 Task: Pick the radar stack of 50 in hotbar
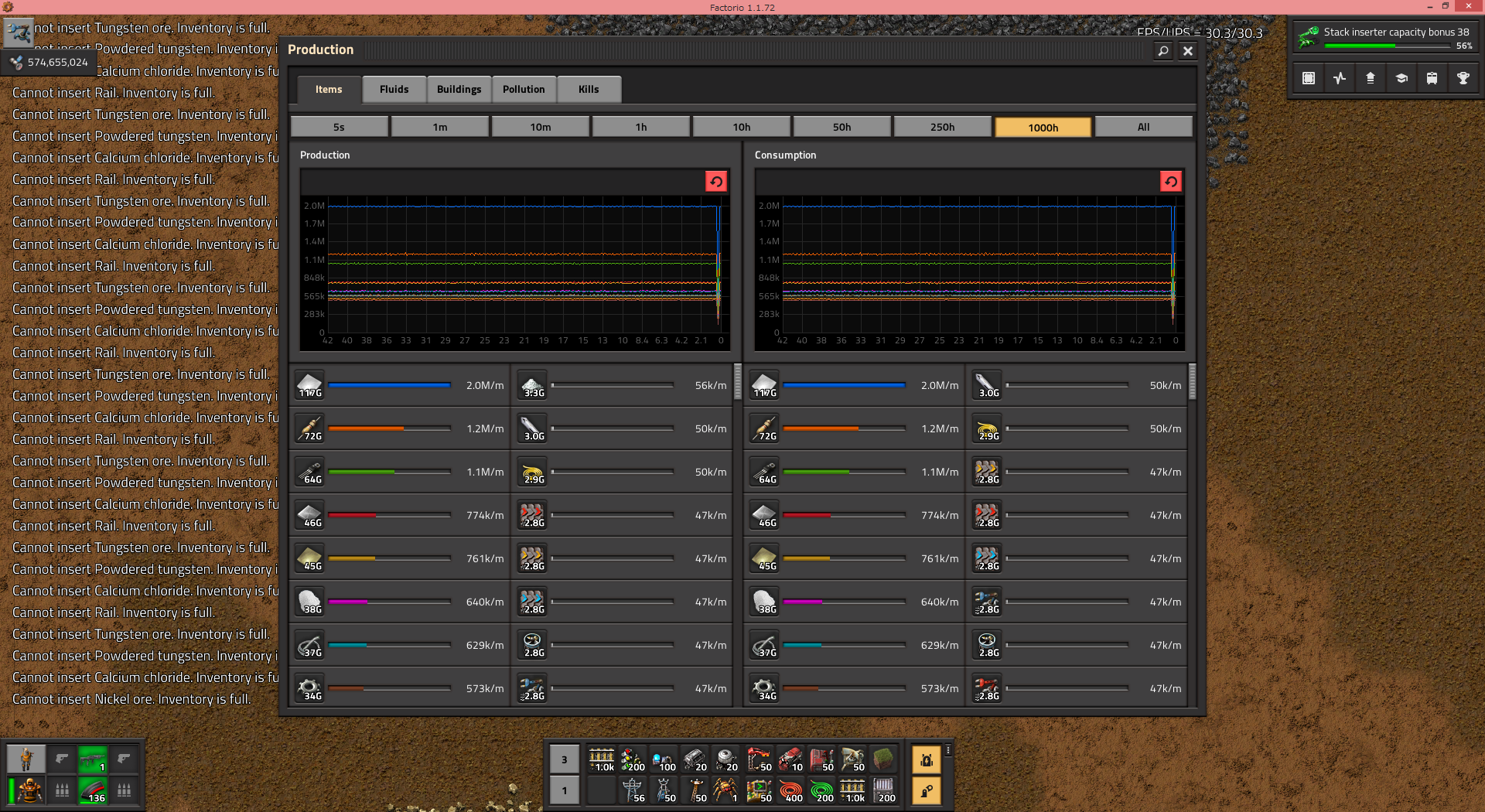click(852, 759)
